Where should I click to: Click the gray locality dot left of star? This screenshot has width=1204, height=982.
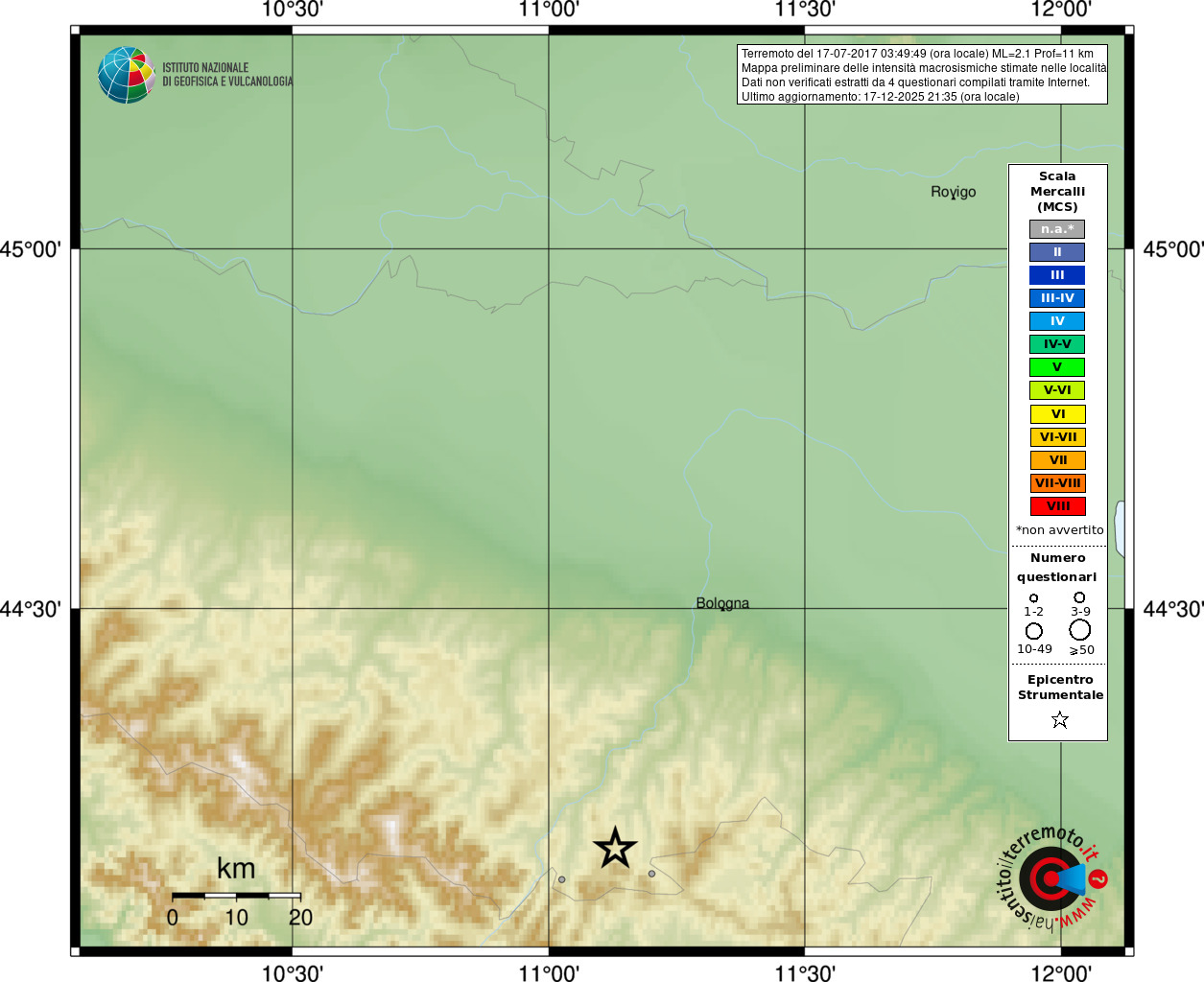pyautogui.click(x=562, y=879)
